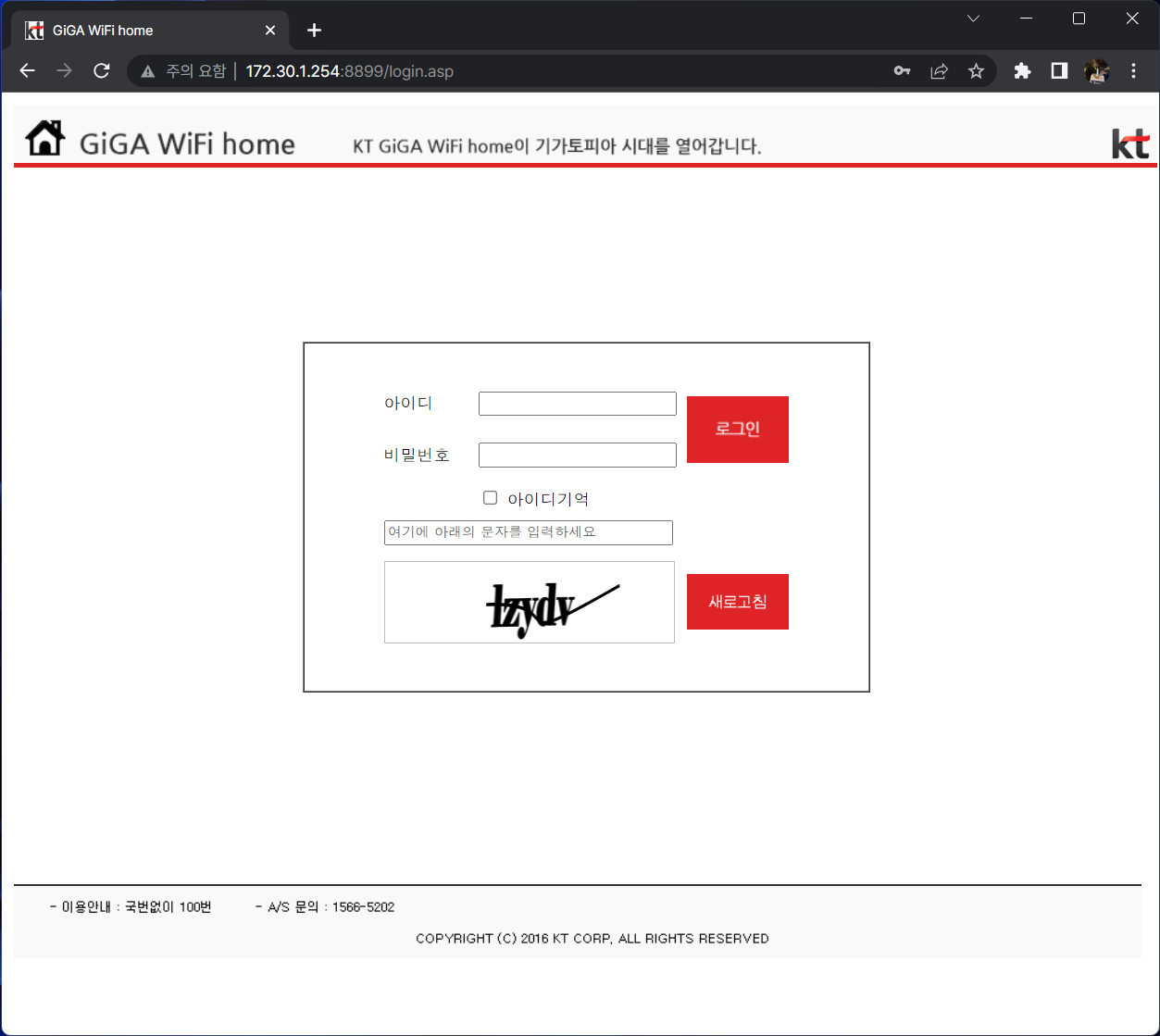
Task: Click the KT logo in the top right corner
Action: (1131, 141)
